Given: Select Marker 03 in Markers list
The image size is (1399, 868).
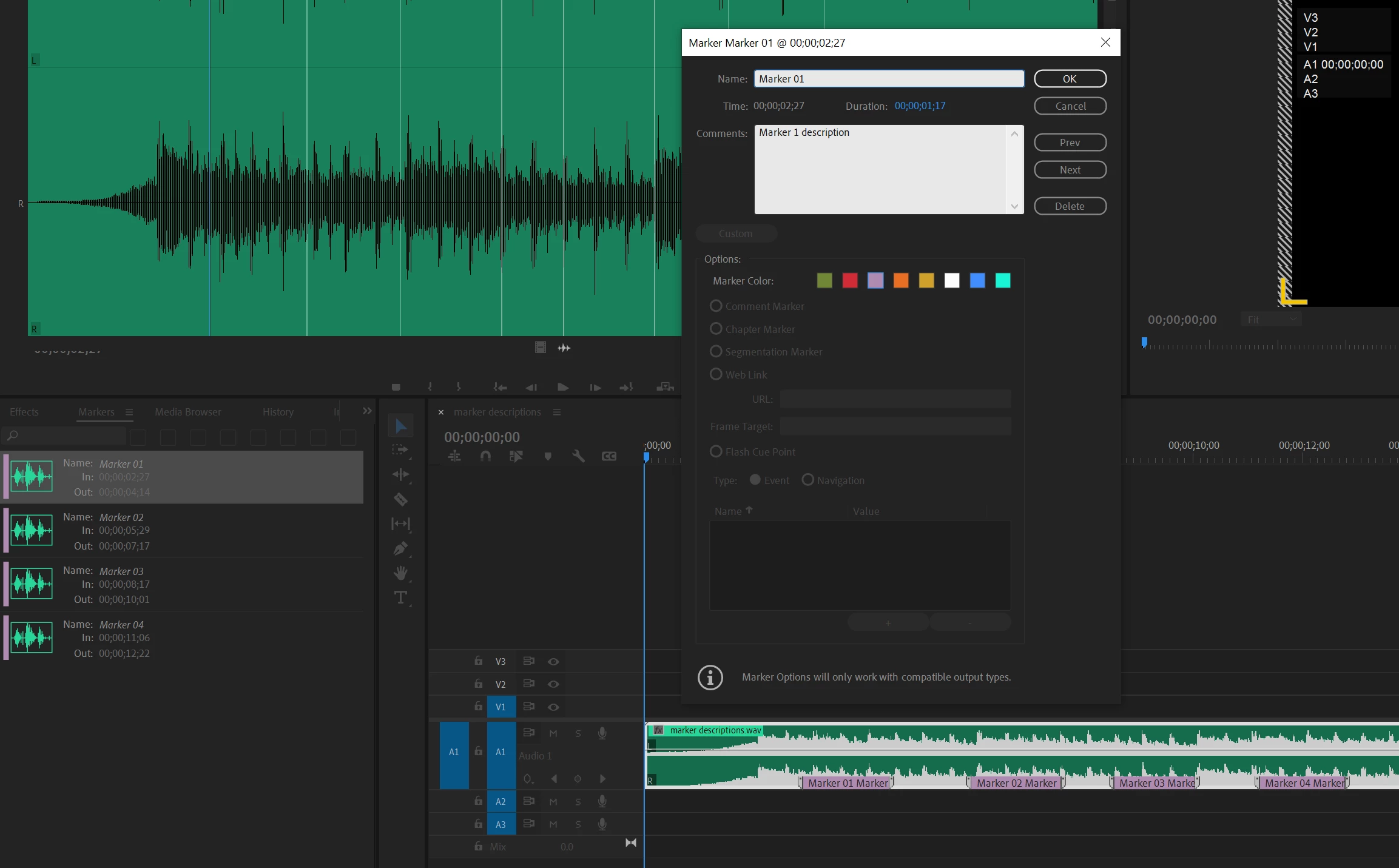Looking at the screenshot, I should [x=182, y=584].
